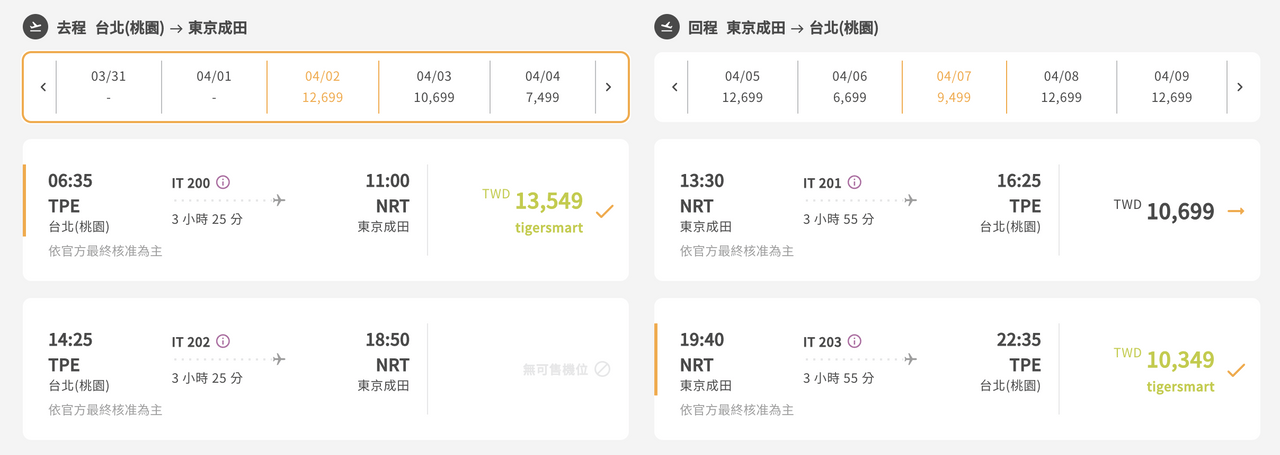Screen dimensions: 1280x455
Task: Show later return dates with right chevron
Action: [x=1240, y=87]
